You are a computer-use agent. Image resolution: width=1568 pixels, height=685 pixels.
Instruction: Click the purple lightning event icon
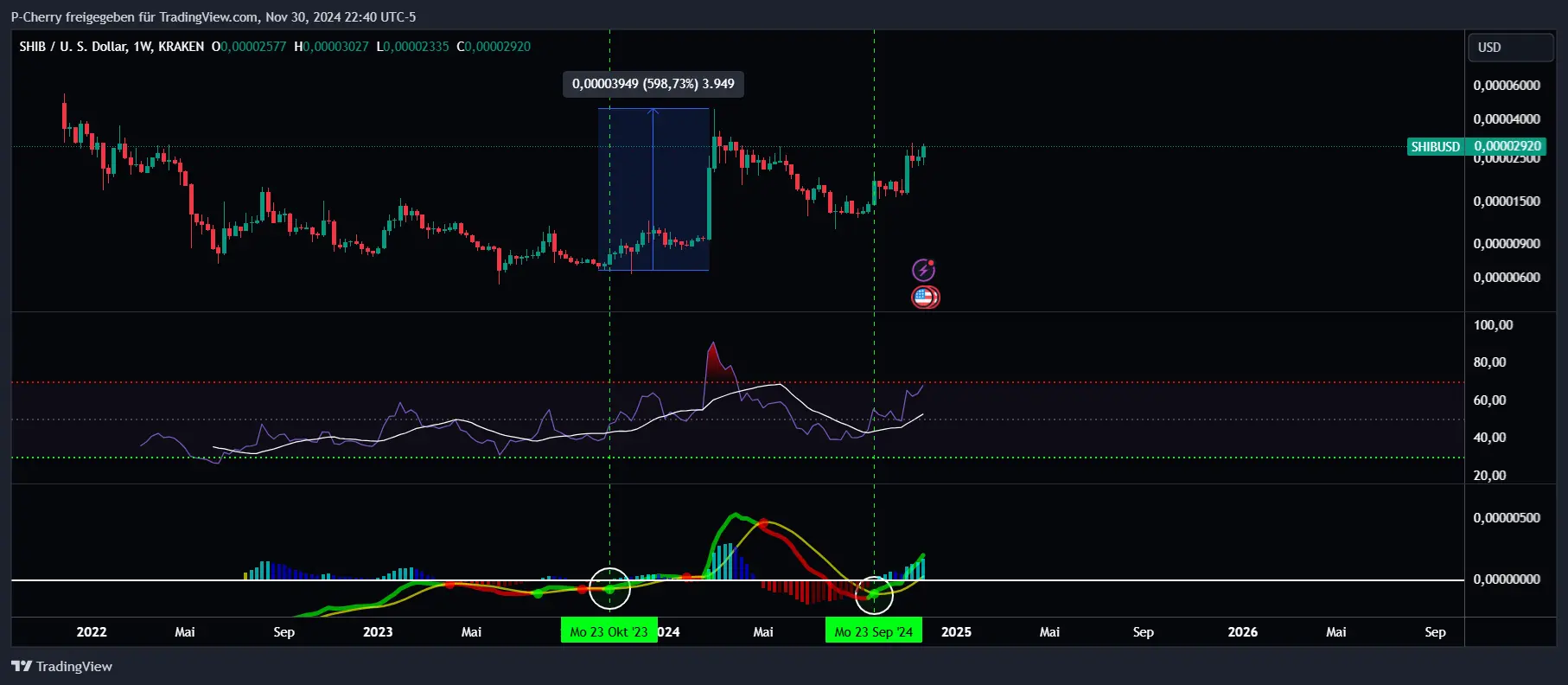click(x=923, y=270)
